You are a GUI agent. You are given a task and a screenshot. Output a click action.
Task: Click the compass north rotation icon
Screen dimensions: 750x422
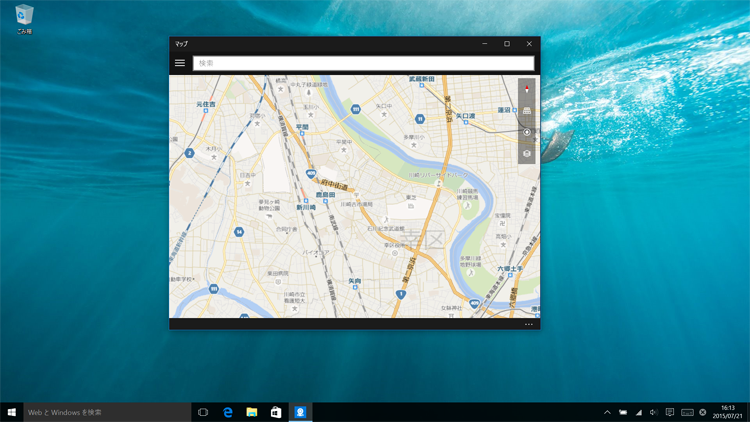(x=527, y=89)
